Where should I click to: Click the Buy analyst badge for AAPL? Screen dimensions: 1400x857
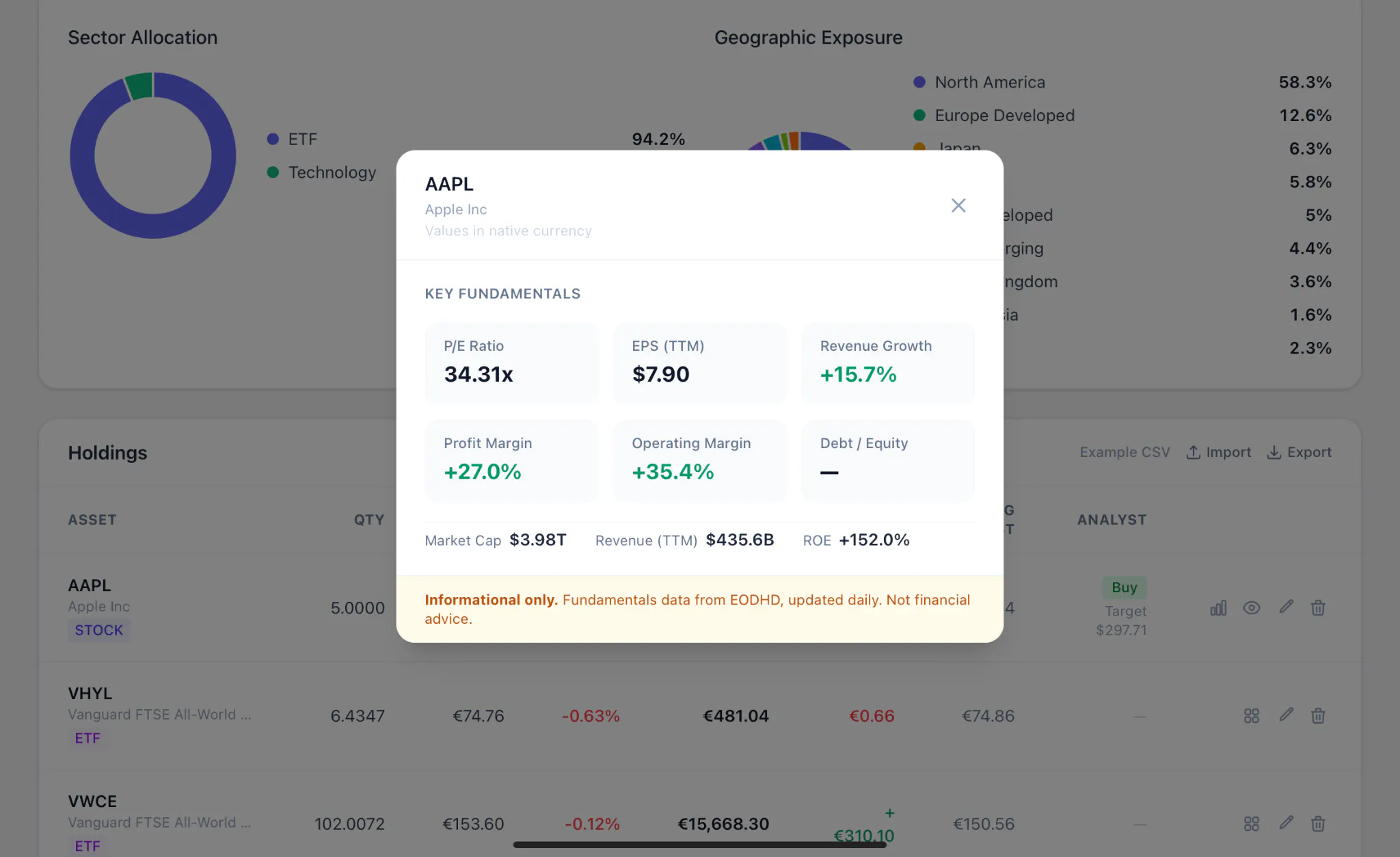[x=1124, y=587]
